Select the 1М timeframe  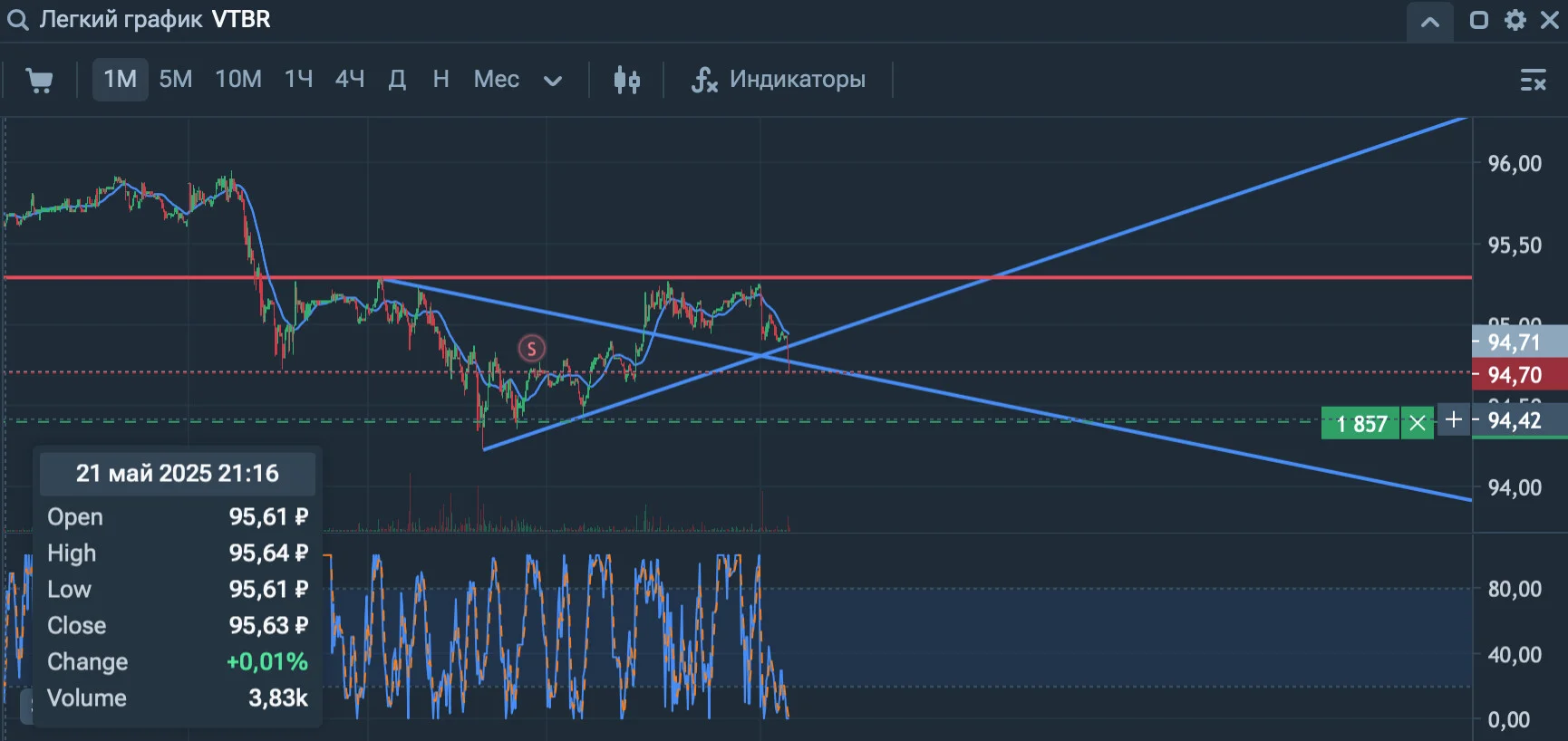click(x=120, y=80)
